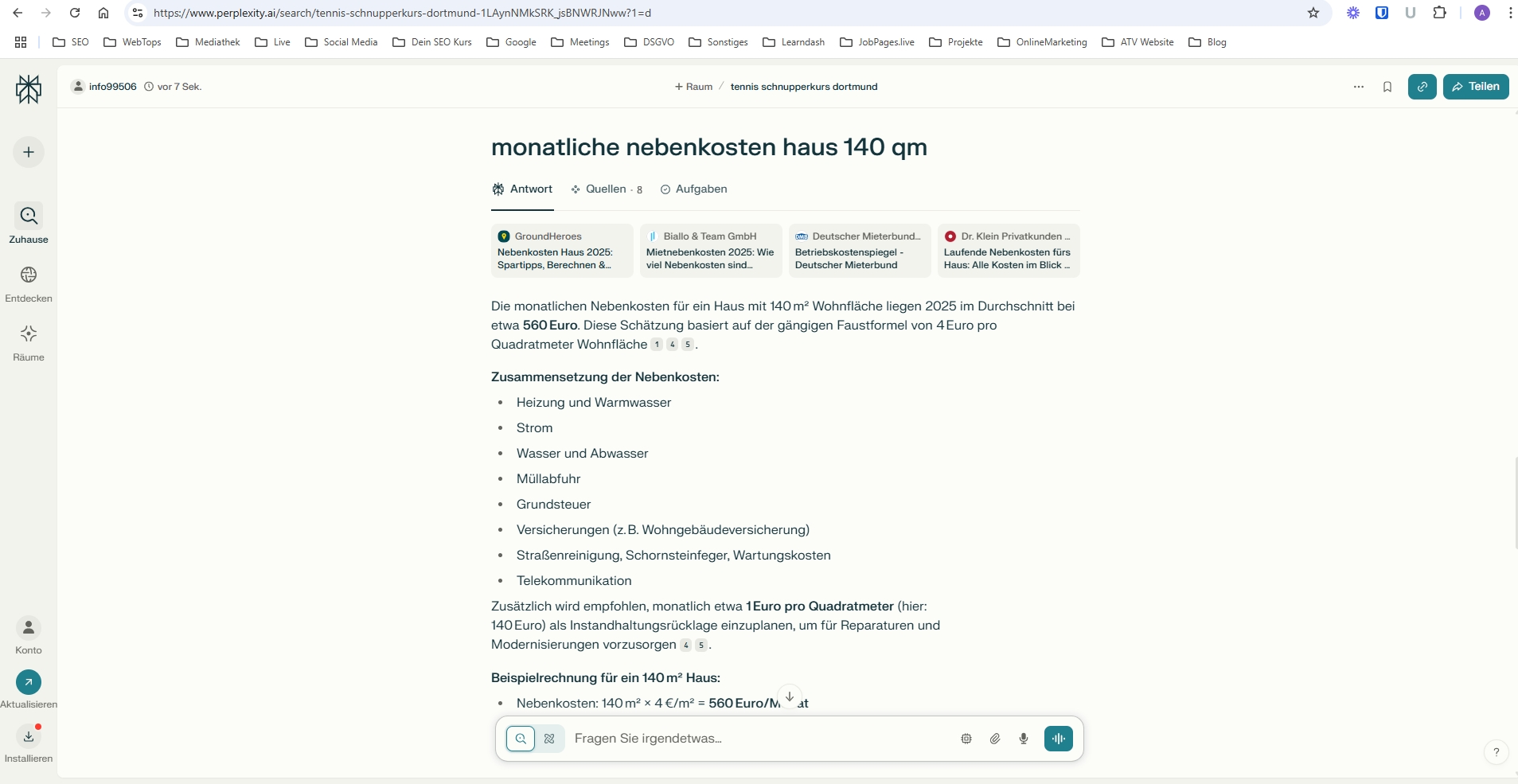
Task: Activate voice mode button
Action: pos(1058,739)
